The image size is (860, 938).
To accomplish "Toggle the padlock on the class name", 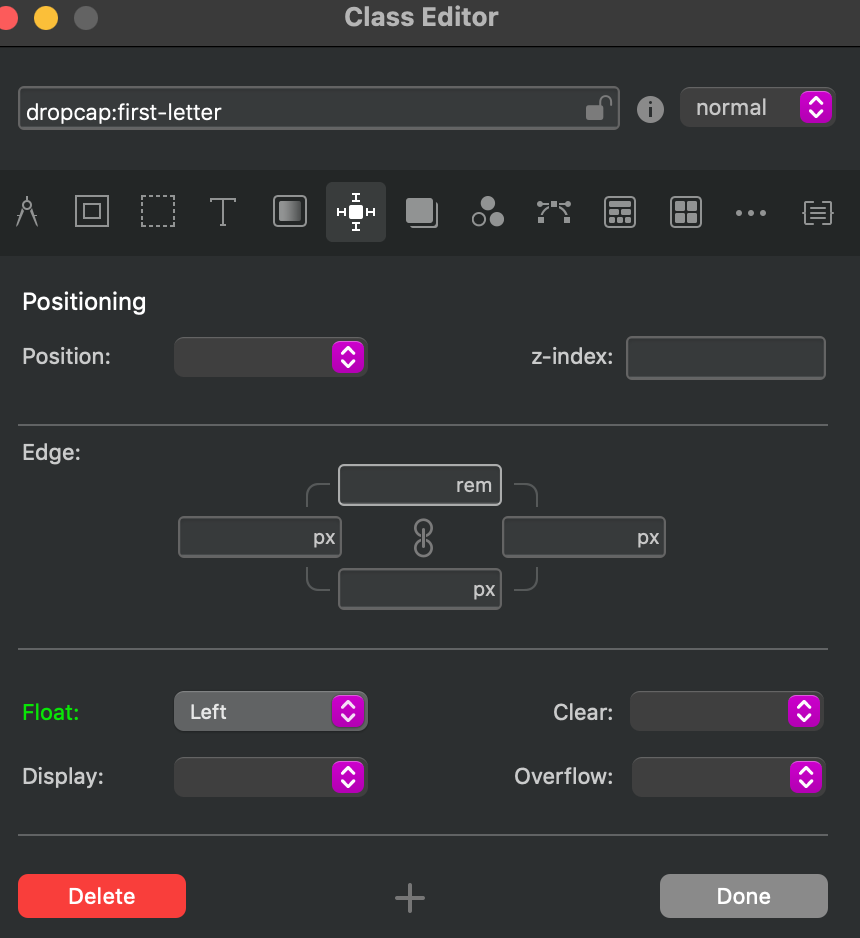I will pos(597,108).
